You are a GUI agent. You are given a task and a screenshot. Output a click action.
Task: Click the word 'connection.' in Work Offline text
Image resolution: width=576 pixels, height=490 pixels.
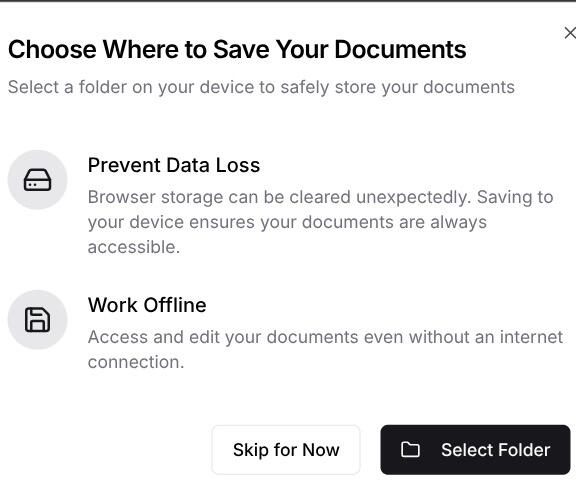click(x=136, y=362)
